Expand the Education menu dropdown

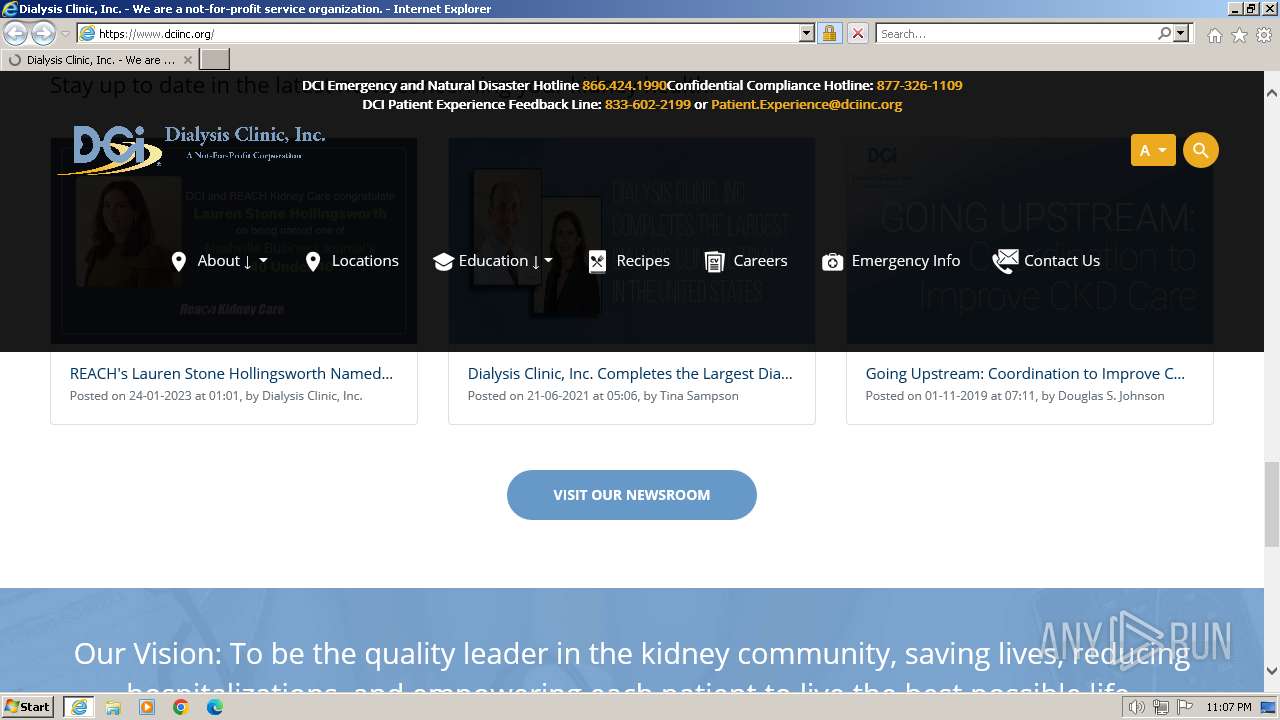[548, 261]
